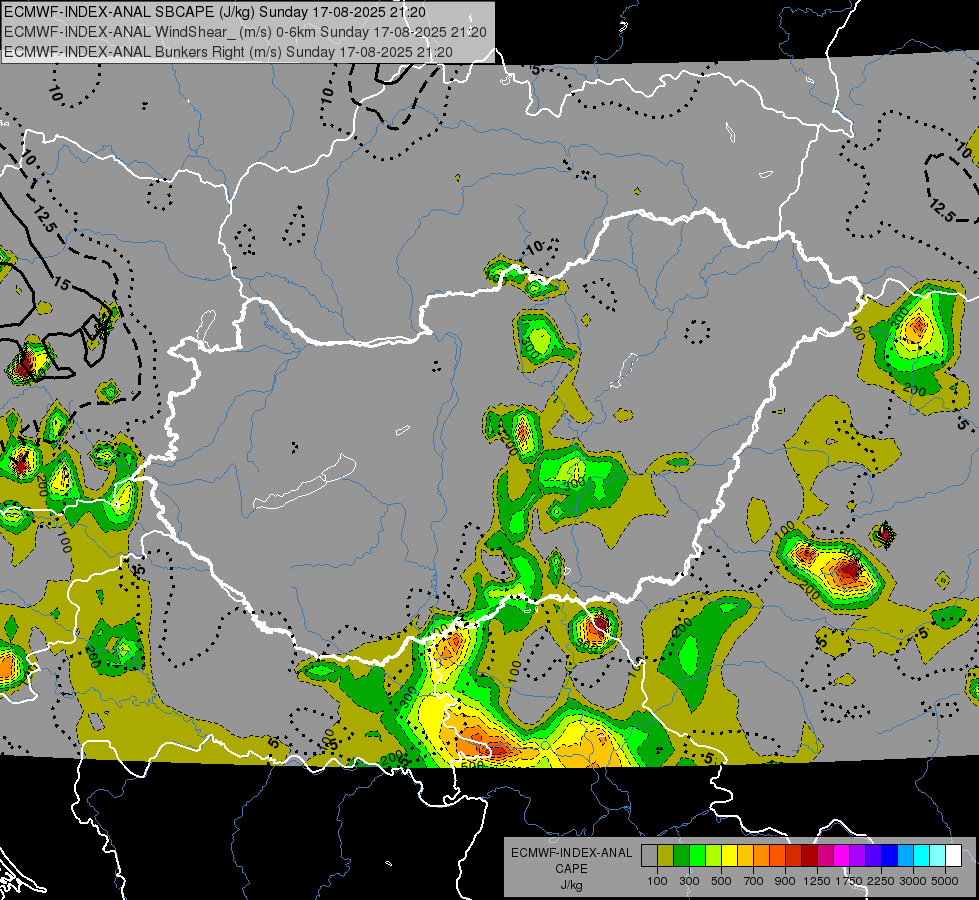Select the yellow-green legend swatch before 500
979x900 pixels.
[x=714, y=856]
